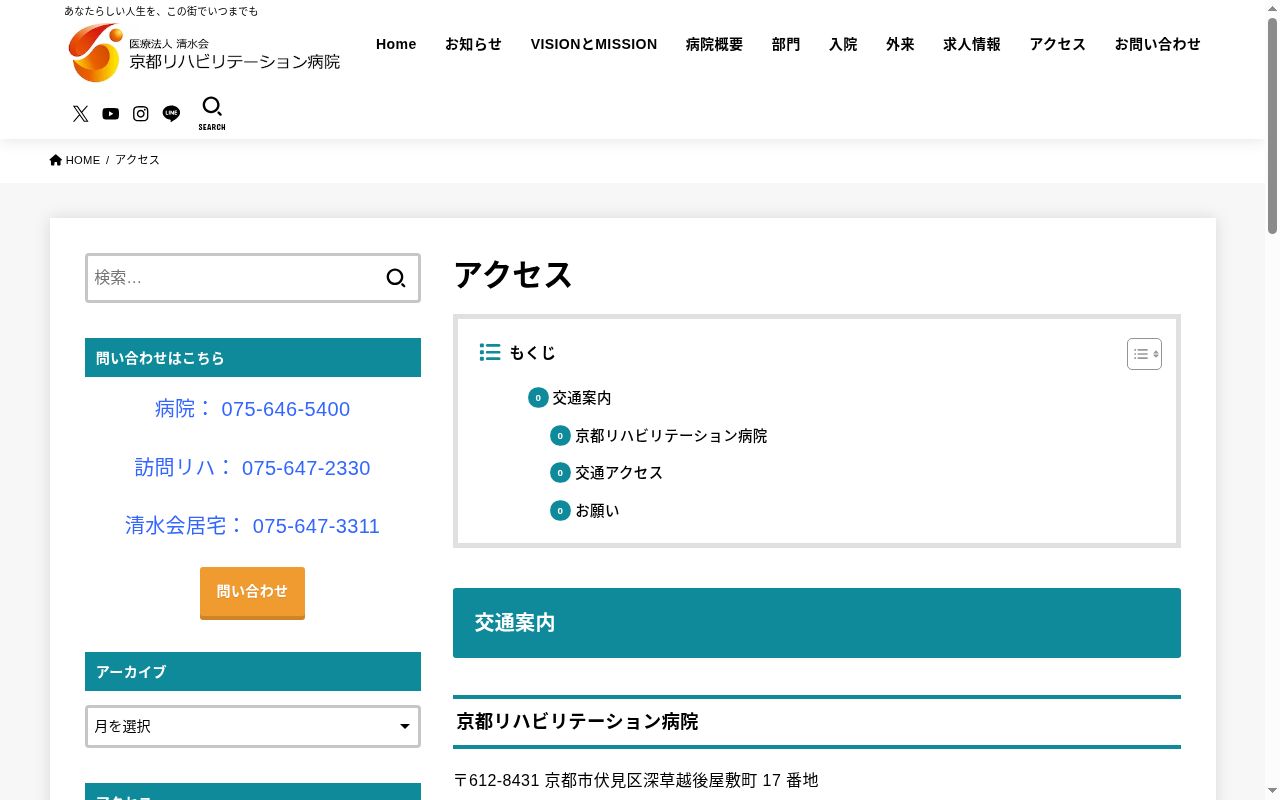Screen dimensions: 1280x800
Task: Open the 外来 menu item
Action: (x=900, y=44)
